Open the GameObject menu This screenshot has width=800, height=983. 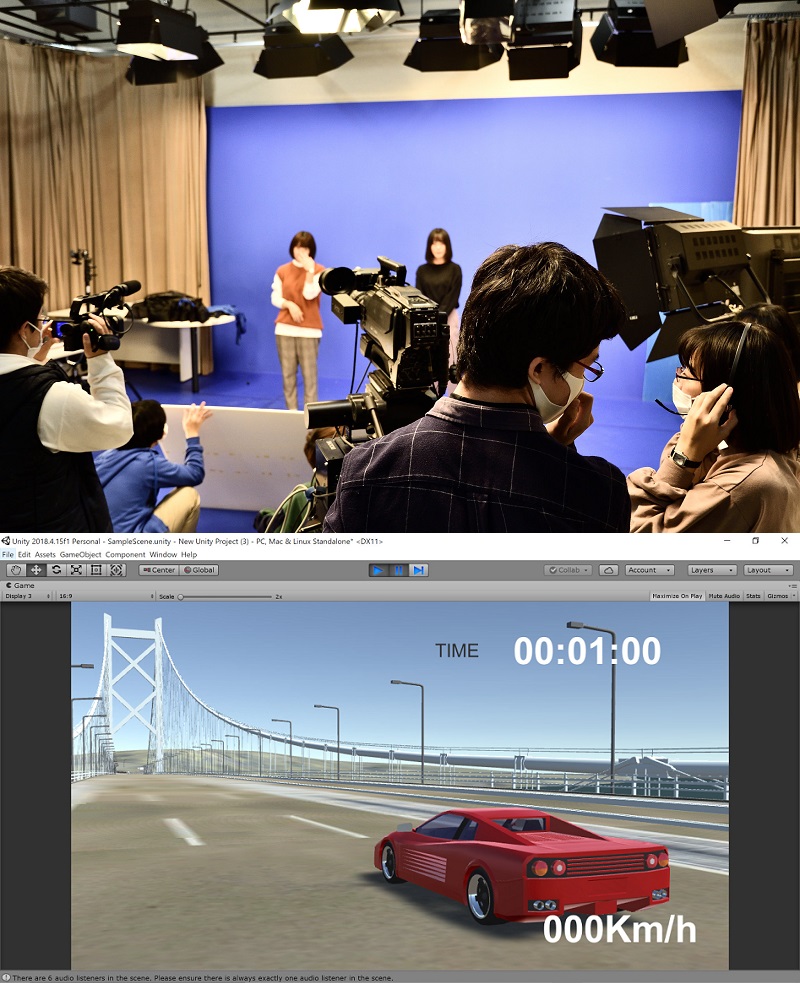(x=80, y=554)
